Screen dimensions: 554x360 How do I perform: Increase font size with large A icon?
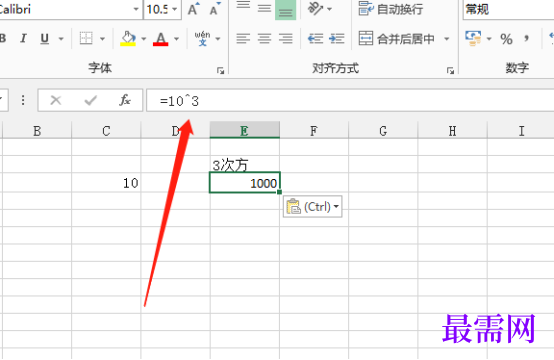click(x=193, y=9)
